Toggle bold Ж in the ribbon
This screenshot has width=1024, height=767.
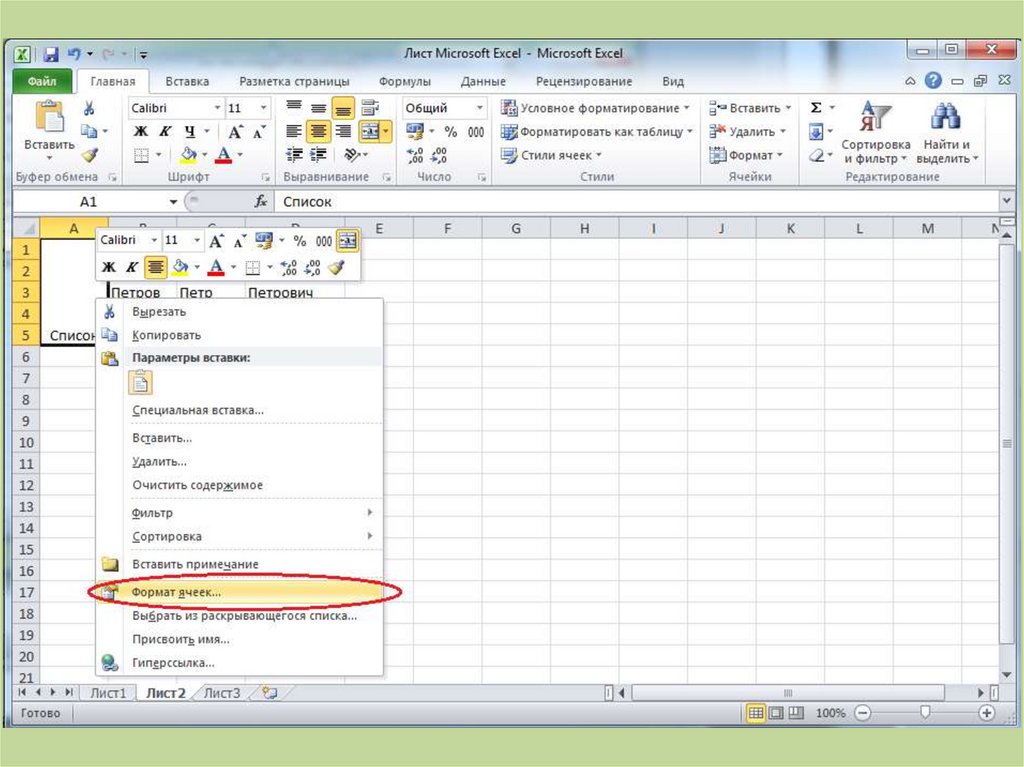click(141, 132)
